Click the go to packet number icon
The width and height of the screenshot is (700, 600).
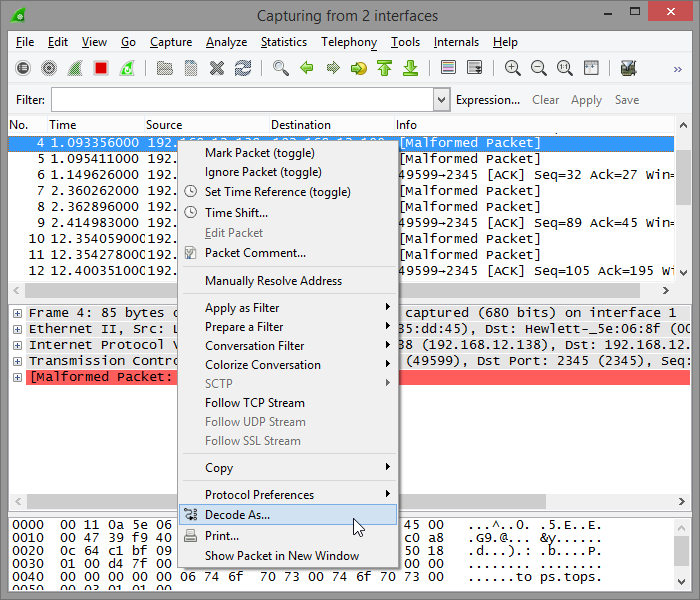tap(359, 68)
